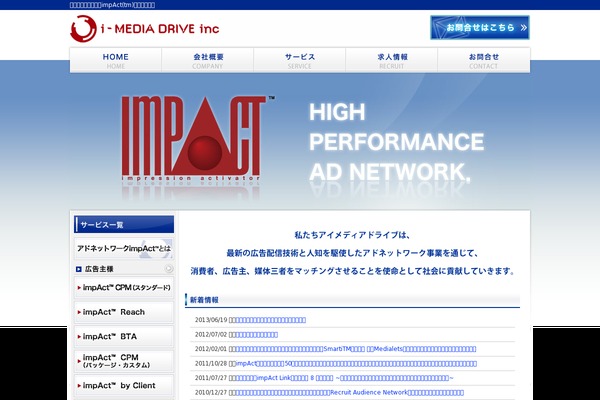Open the 会社概要 COMPANY navigation tab
600x400 pixels.
[208, 60]
